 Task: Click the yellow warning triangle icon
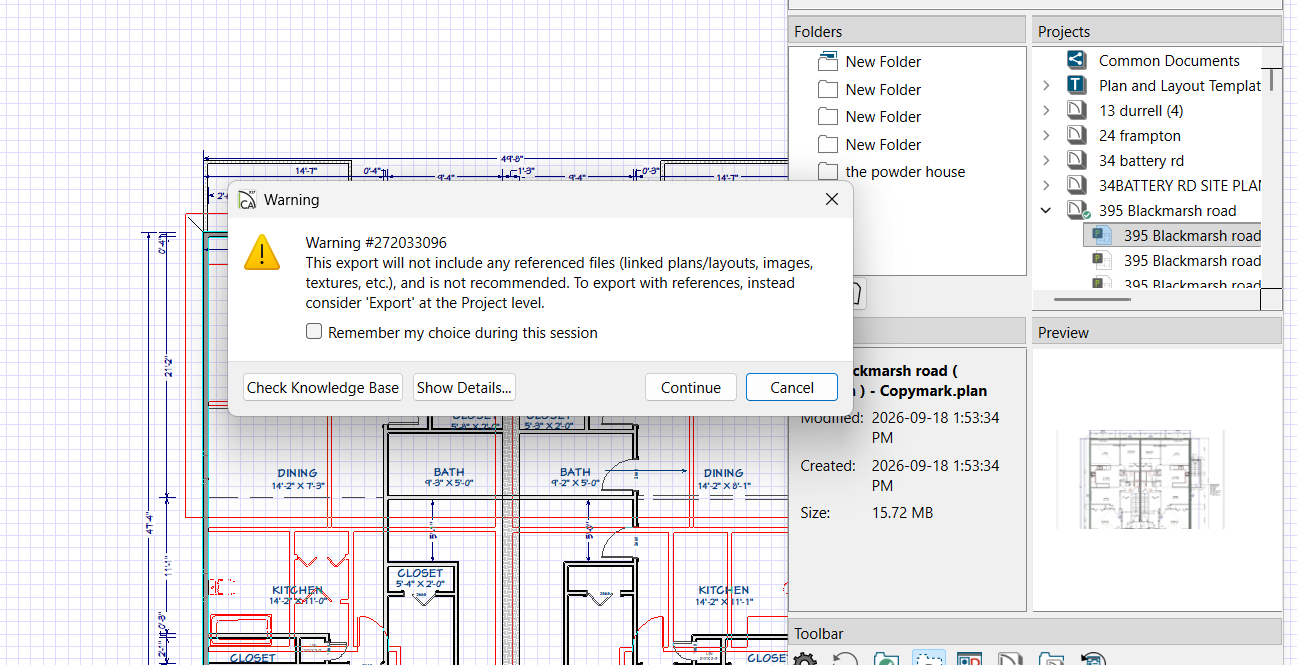[262, 252]
